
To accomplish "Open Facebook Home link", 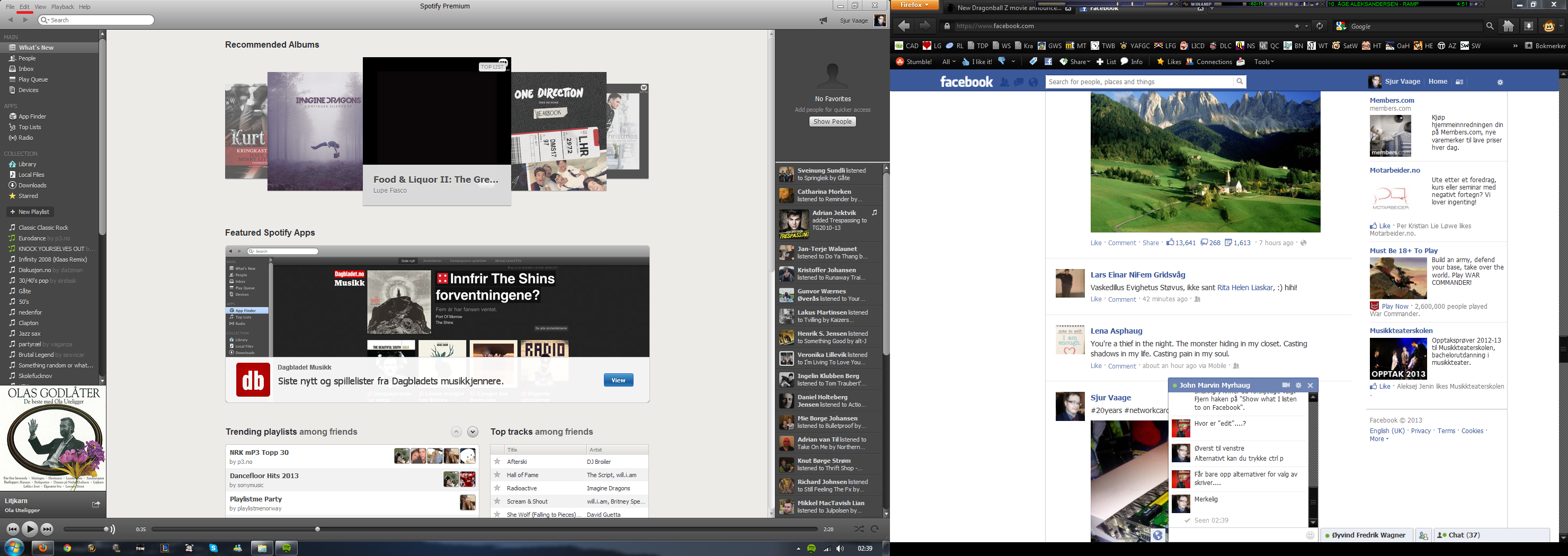I will click(1438, 82).
